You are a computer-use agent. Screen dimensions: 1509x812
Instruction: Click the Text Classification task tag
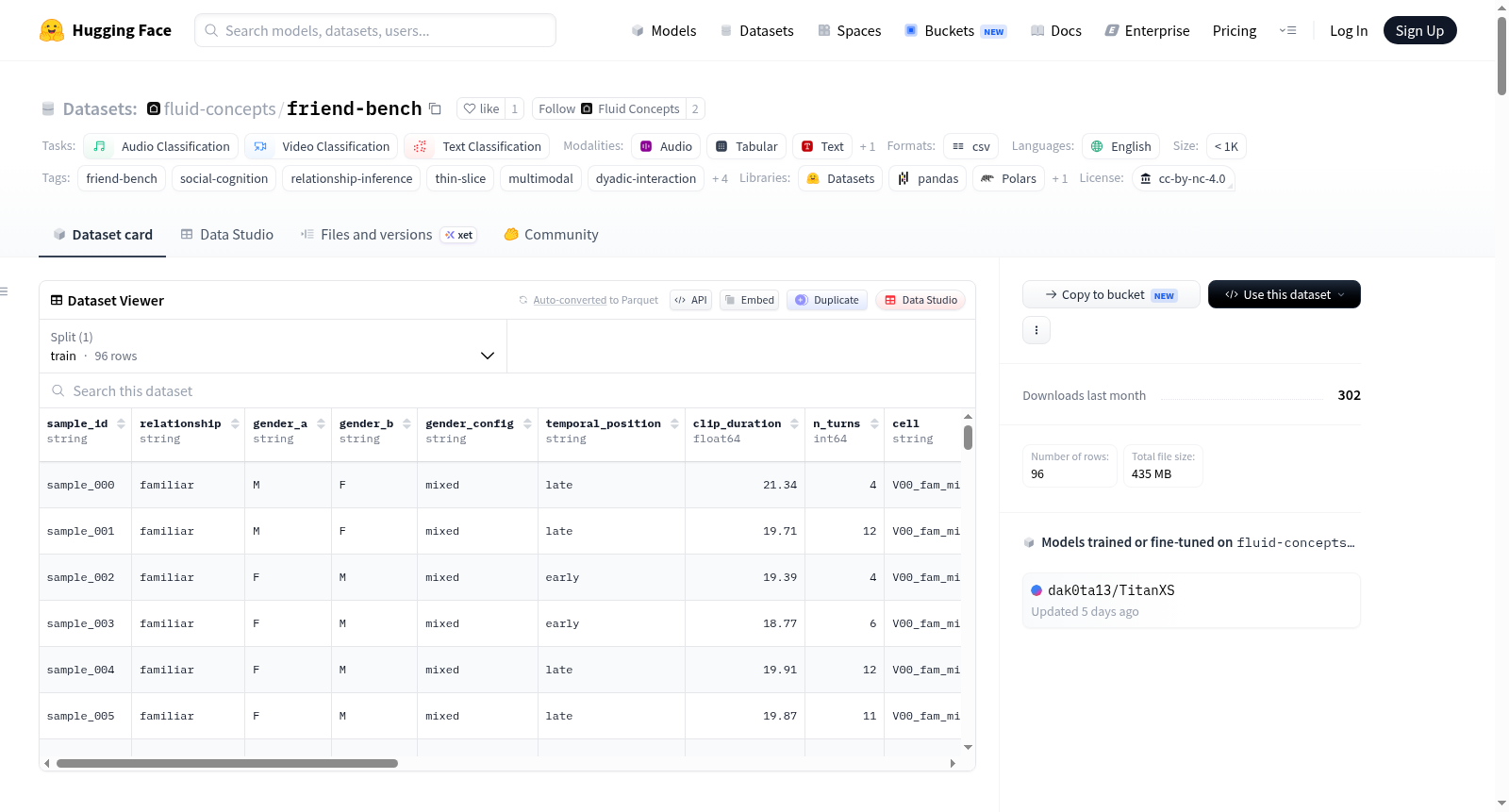coord(477,146)
